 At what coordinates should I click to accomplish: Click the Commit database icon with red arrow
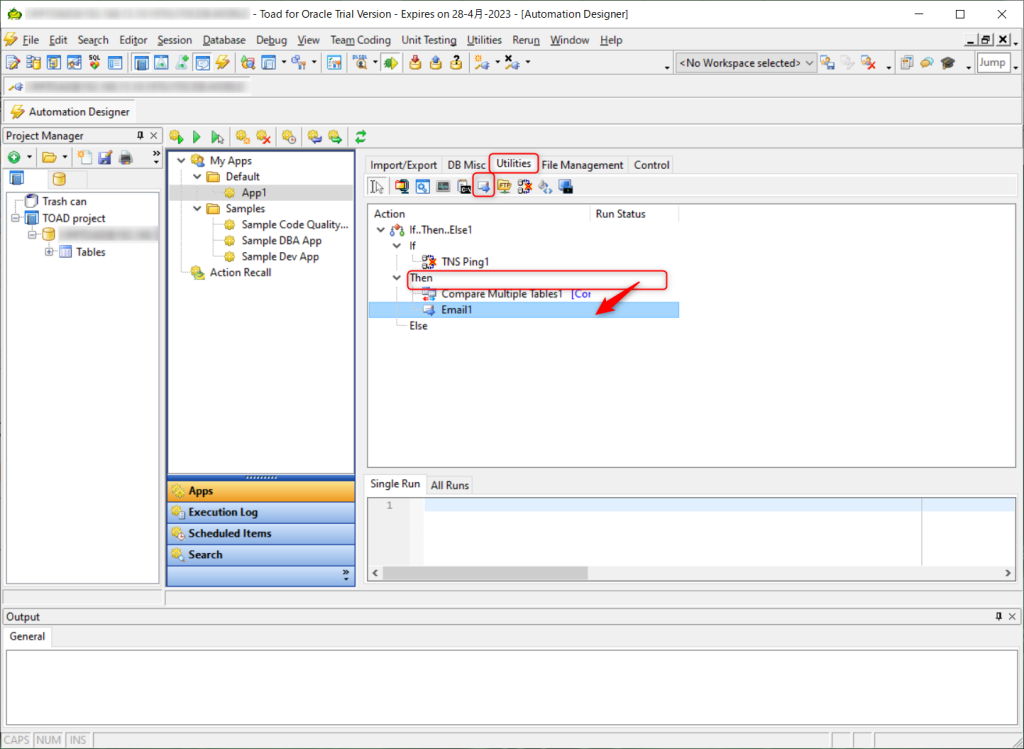point(415,63)
